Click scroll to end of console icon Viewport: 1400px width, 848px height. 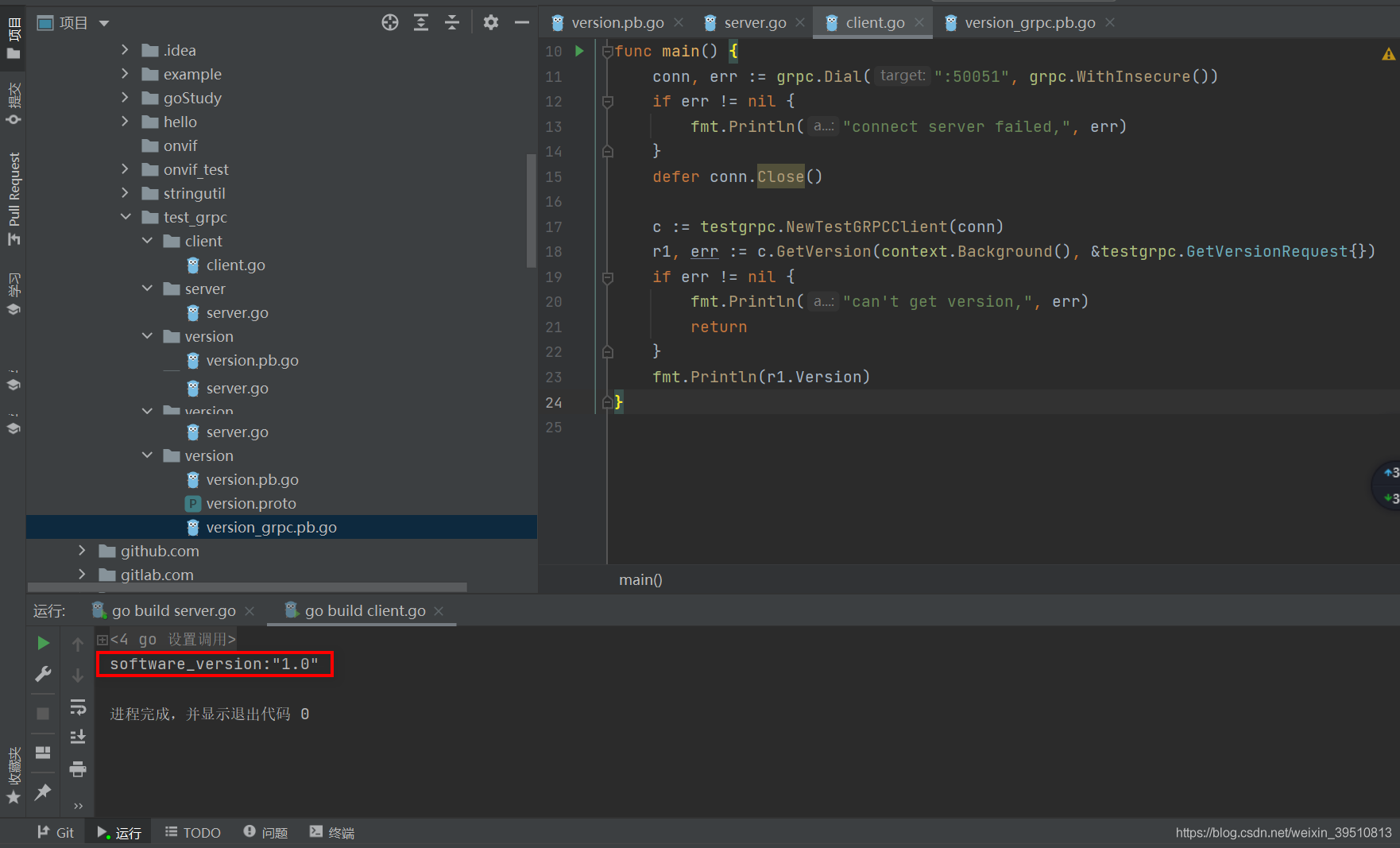click(78, 737)
